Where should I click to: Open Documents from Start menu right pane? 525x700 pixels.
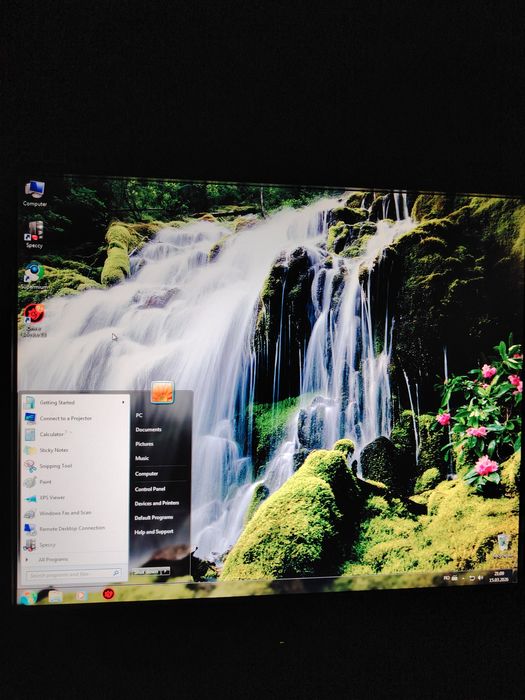pos(148,429)
